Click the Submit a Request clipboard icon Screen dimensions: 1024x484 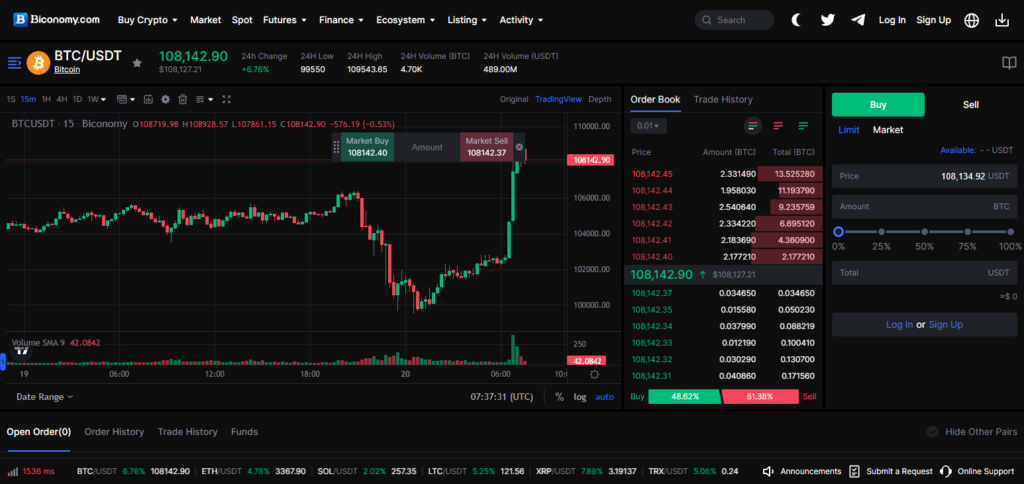click(x=854, y=471)
